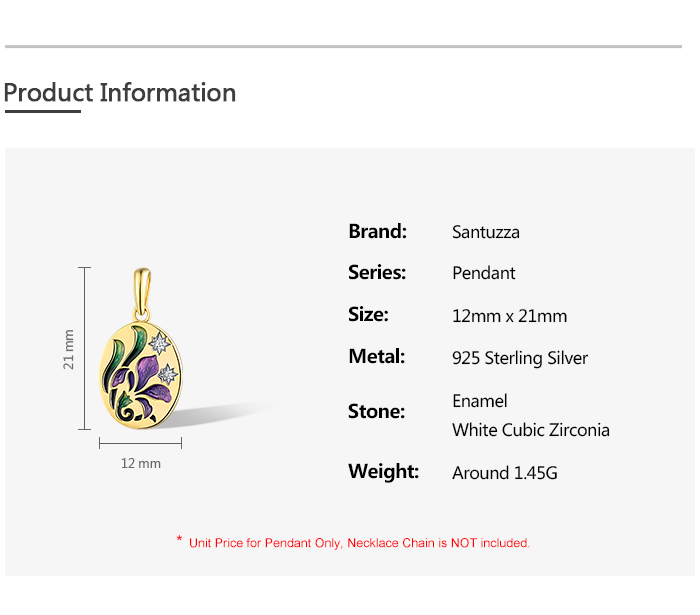
Task: Click the "Around 1.45G" weight value
Action: (505, 473)
